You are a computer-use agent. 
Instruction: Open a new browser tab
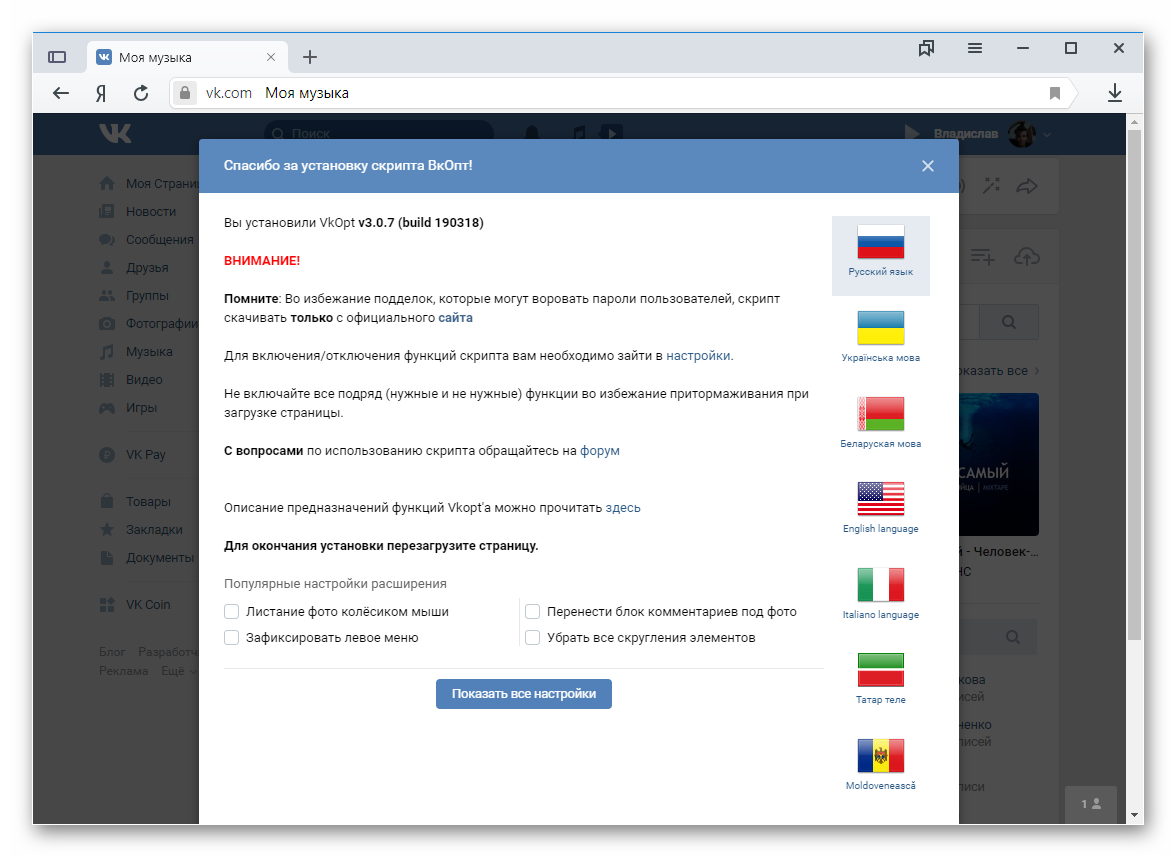tap(310, 57)
